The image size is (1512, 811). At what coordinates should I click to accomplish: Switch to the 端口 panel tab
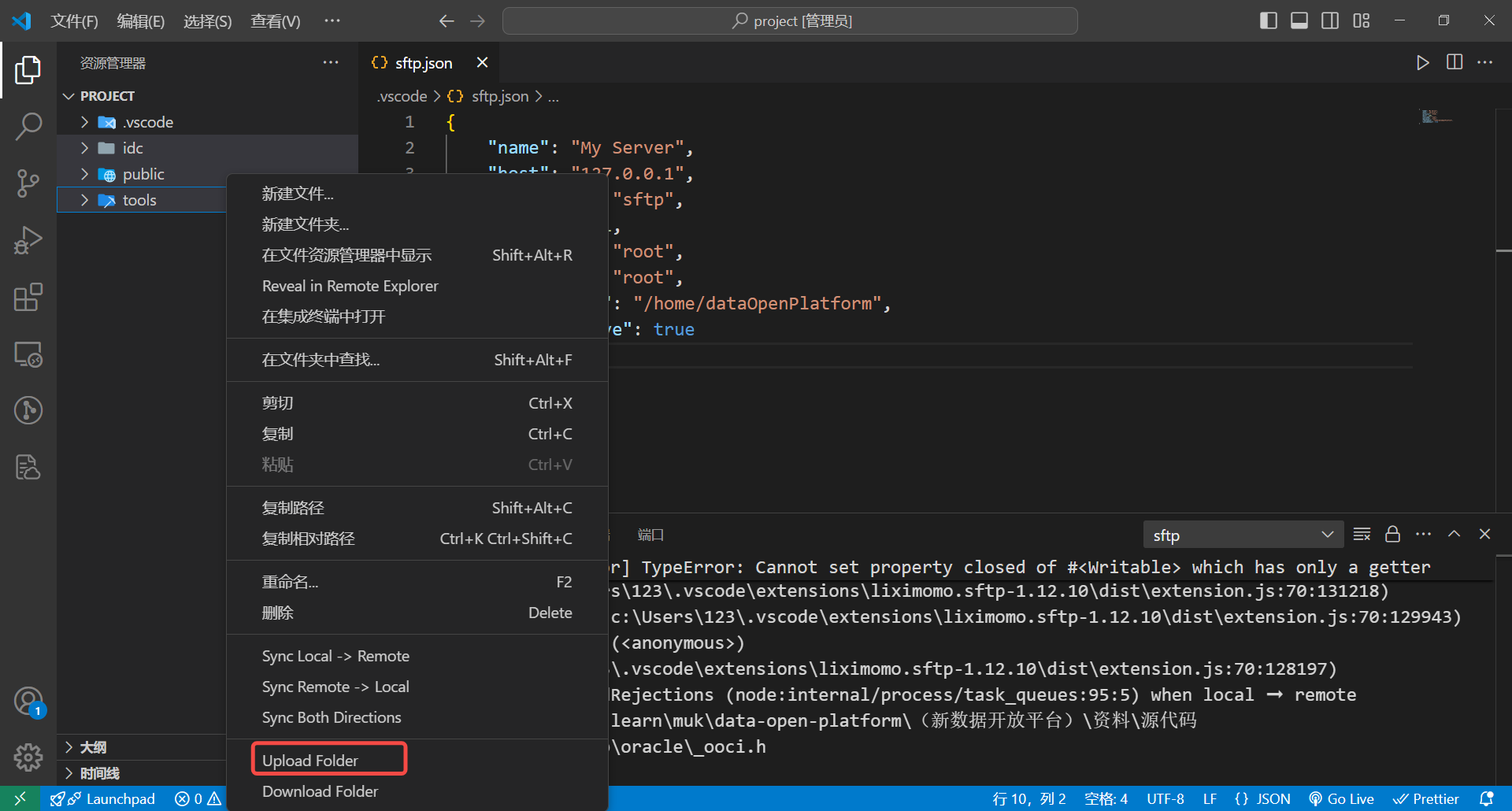tap(650, 535)
